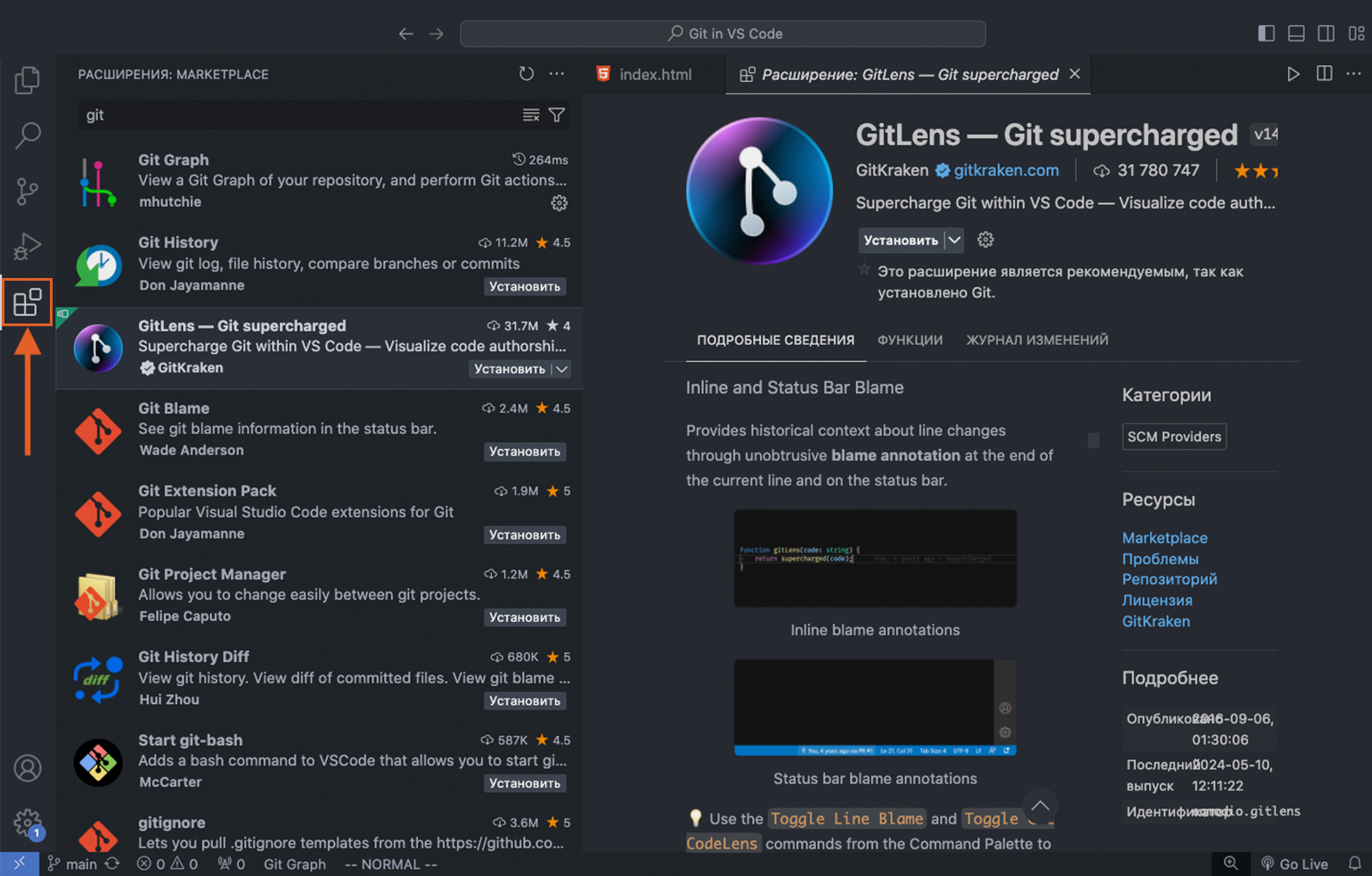The width and height of the screenshot is (1372, 876).
Task: Click the GitLens star rating
Action: point(1254,170)
